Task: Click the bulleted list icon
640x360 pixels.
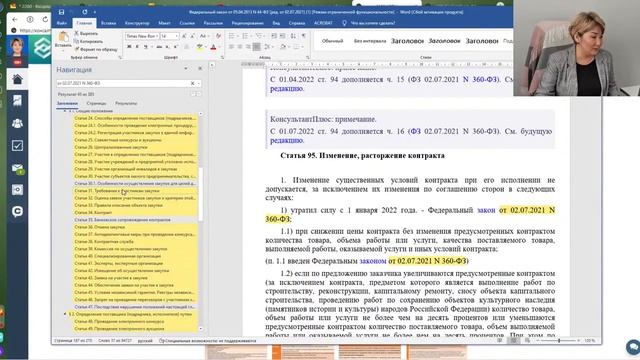Action: coord(231,36)
